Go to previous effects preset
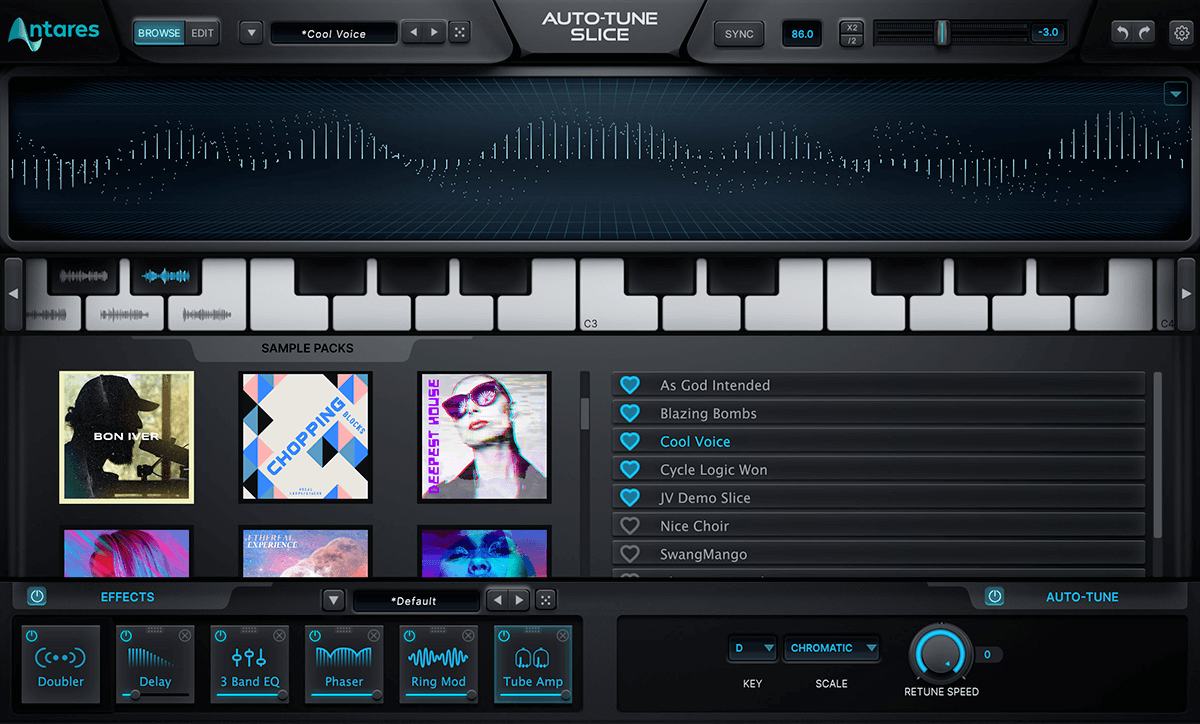Screen dimensions: 1200x724 click(x=498, y=600)
